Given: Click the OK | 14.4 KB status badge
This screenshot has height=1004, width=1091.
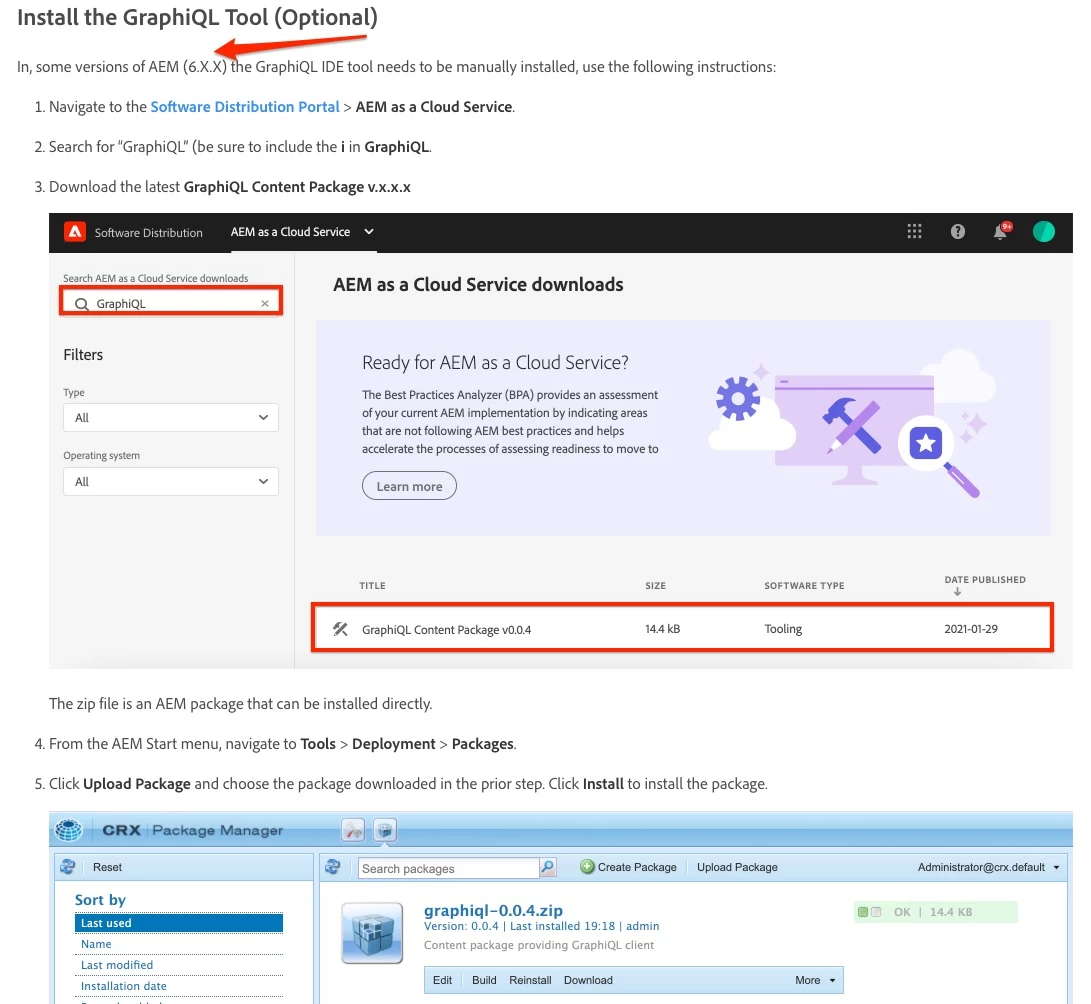Looking at the screenshot, I should (x=935, y=911).
